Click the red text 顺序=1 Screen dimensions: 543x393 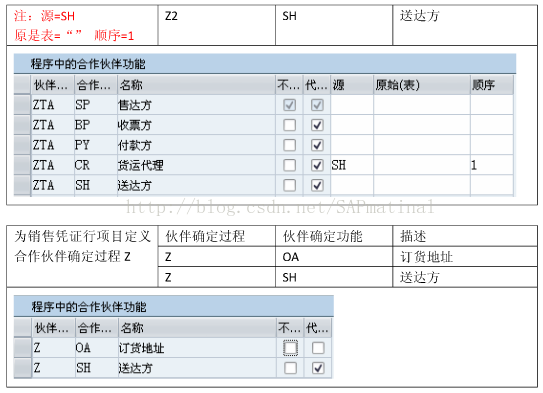[114, 35]
